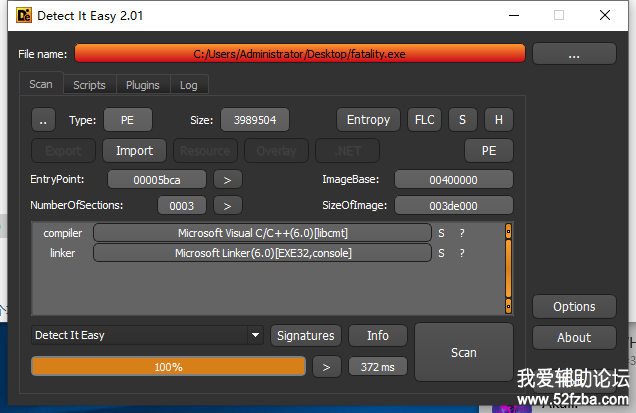Start the file scan with Scan button
The image size is (636, 413).
tap(464, 352)
